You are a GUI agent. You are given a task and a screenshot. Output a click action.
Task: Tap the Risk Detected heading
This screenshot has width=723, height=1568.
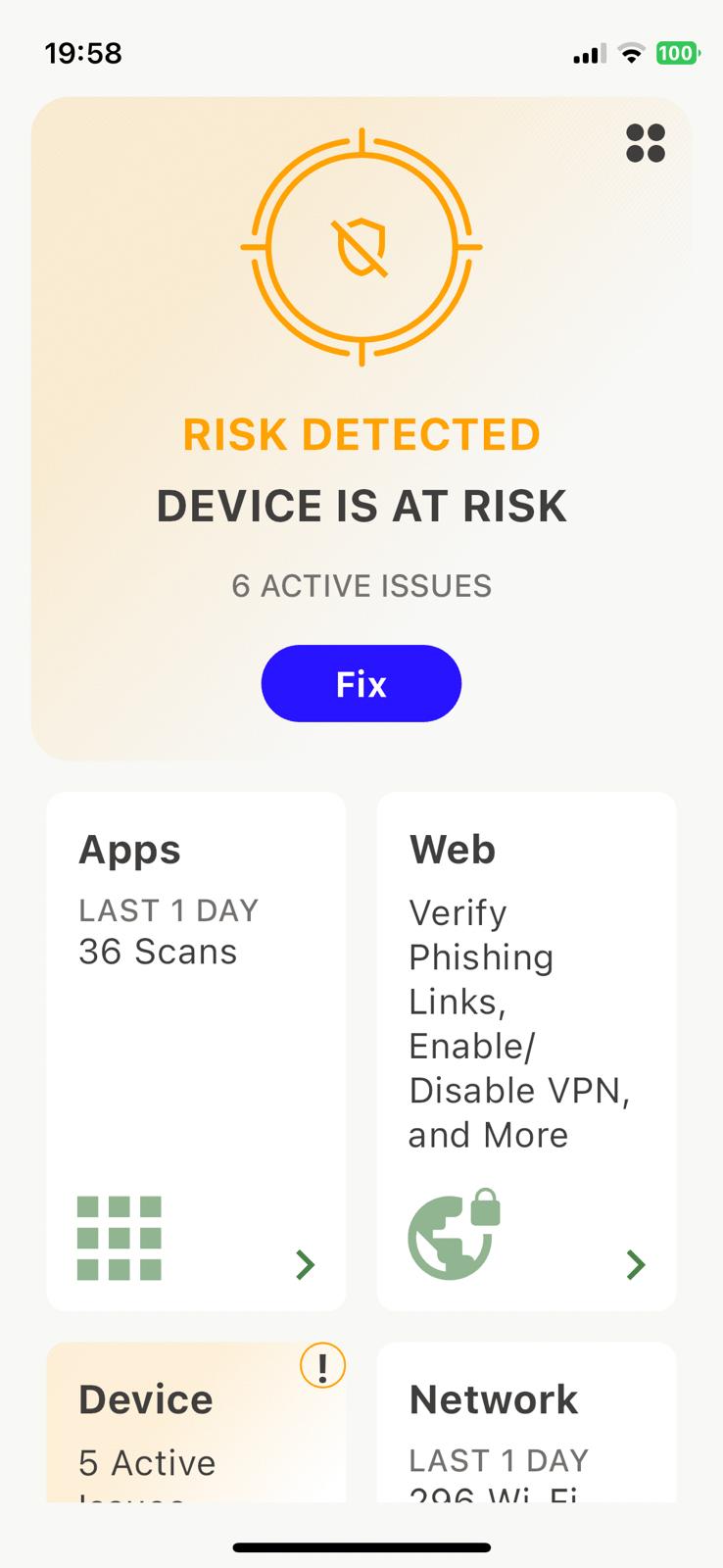pos(361,435)
